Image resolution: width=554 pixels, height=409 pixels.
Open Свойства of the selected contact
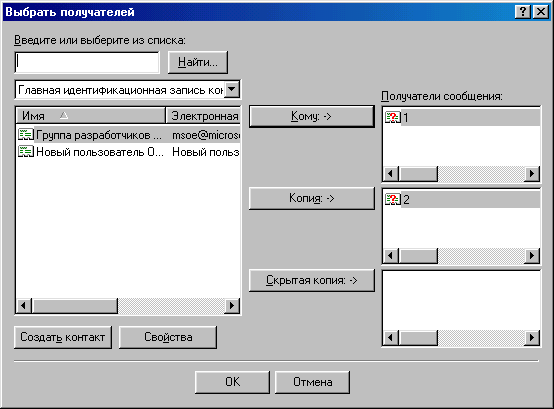[x=168, y=337]
